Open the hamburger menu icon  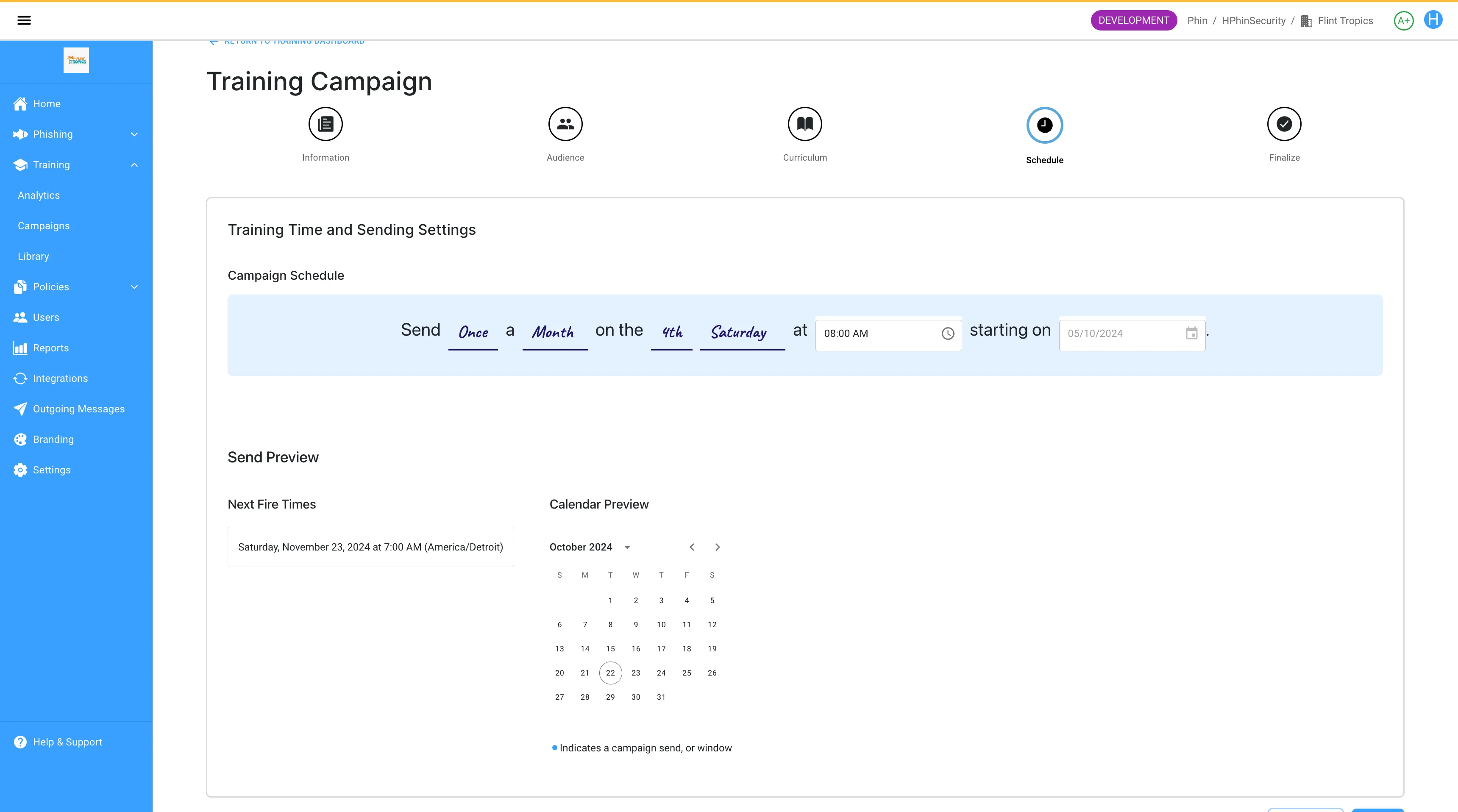tap(24, 20)
